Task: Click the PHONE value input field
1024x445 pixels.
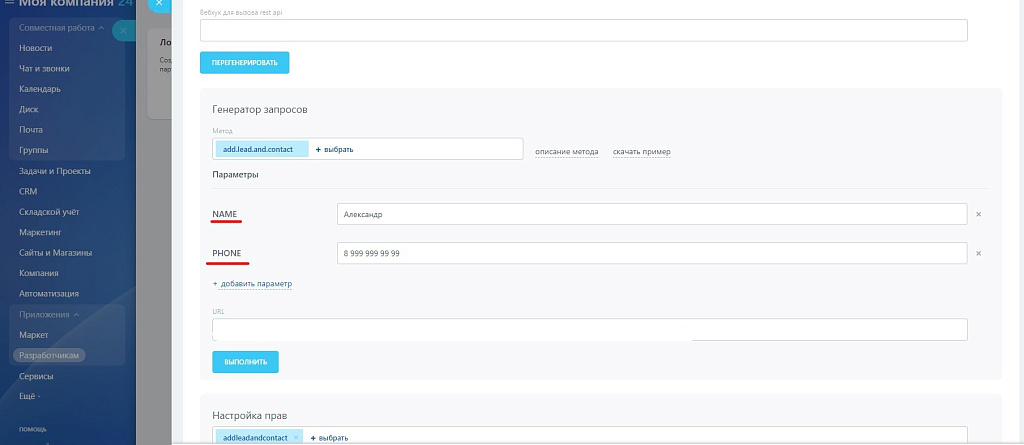Action: coord(652,253)
